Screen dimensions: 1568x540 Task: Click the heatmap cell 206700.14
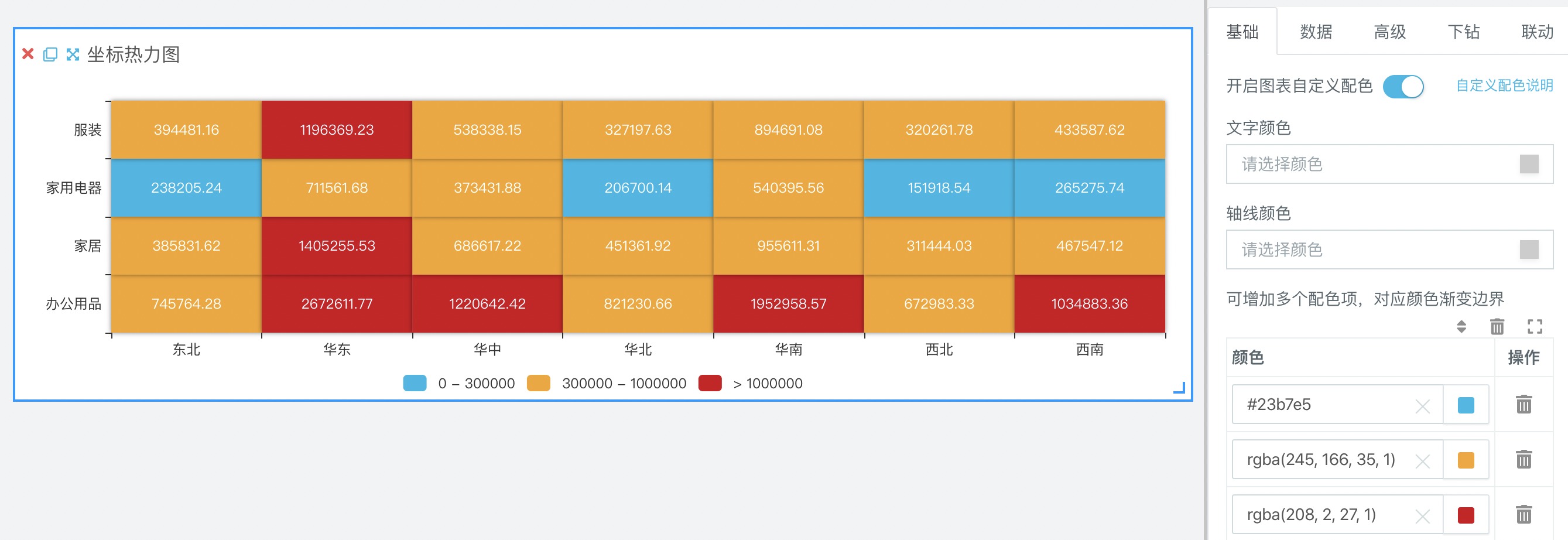638,187
